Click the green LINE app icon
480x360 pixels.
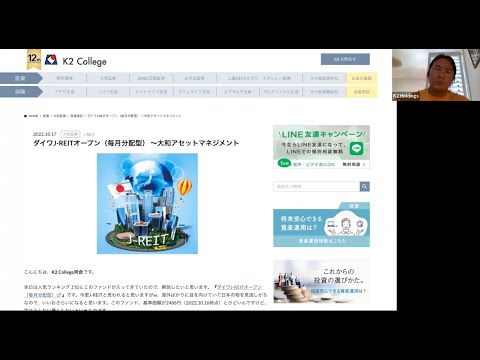(x=356, y=148)
